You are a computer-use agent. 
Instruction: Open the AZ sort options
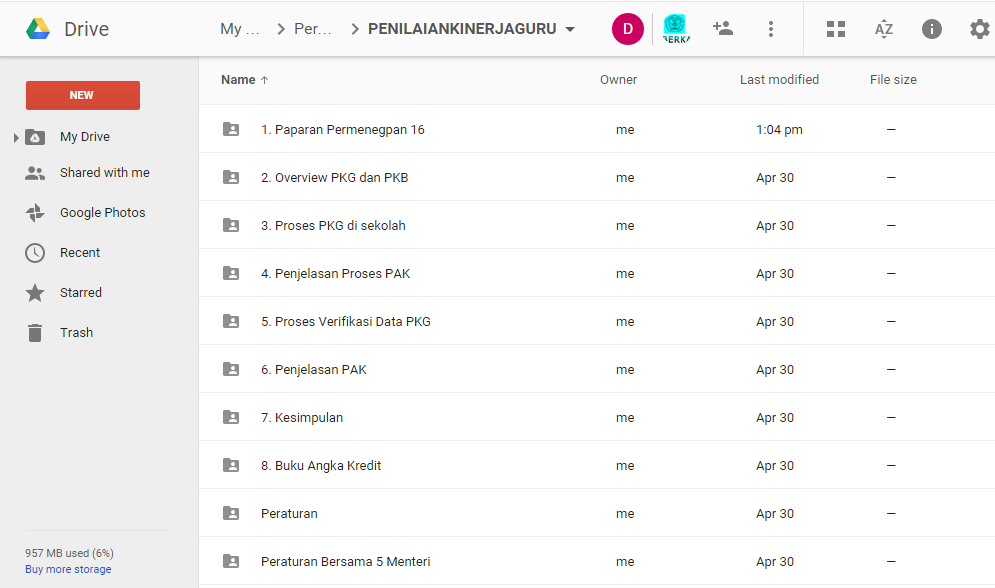point(883,29)
